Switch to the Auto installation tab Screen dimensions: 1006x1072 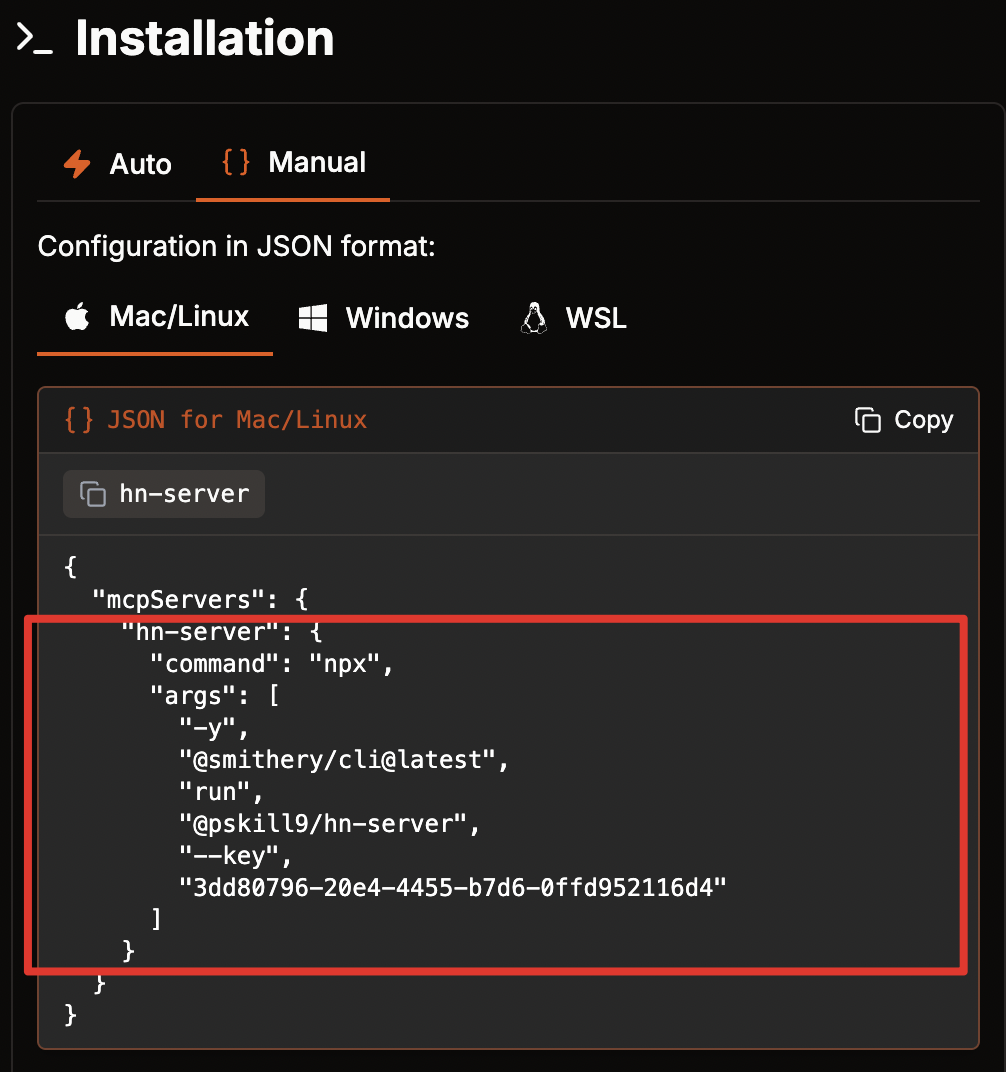click(x=117, y=164)
